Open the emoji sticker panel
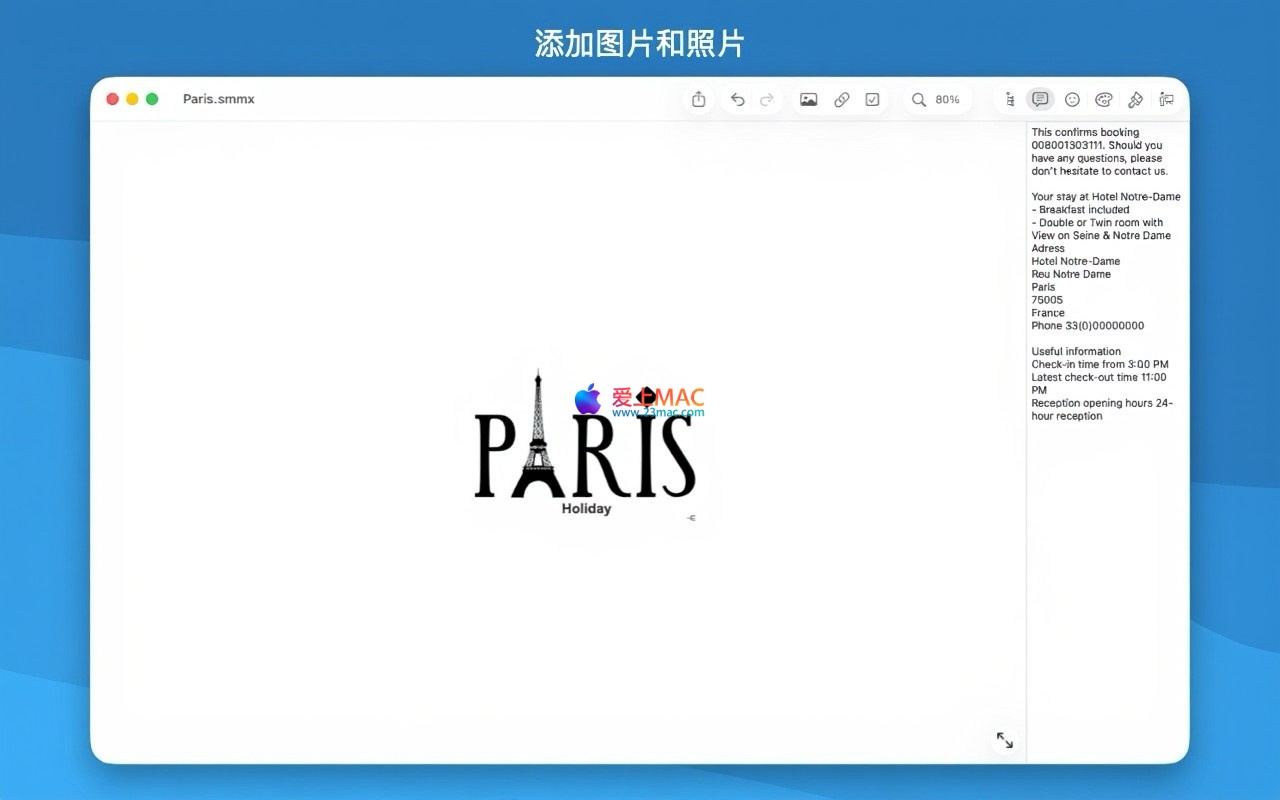Image resolution: width=1280 pixels, height=800 pixels. click(1072, 99)
